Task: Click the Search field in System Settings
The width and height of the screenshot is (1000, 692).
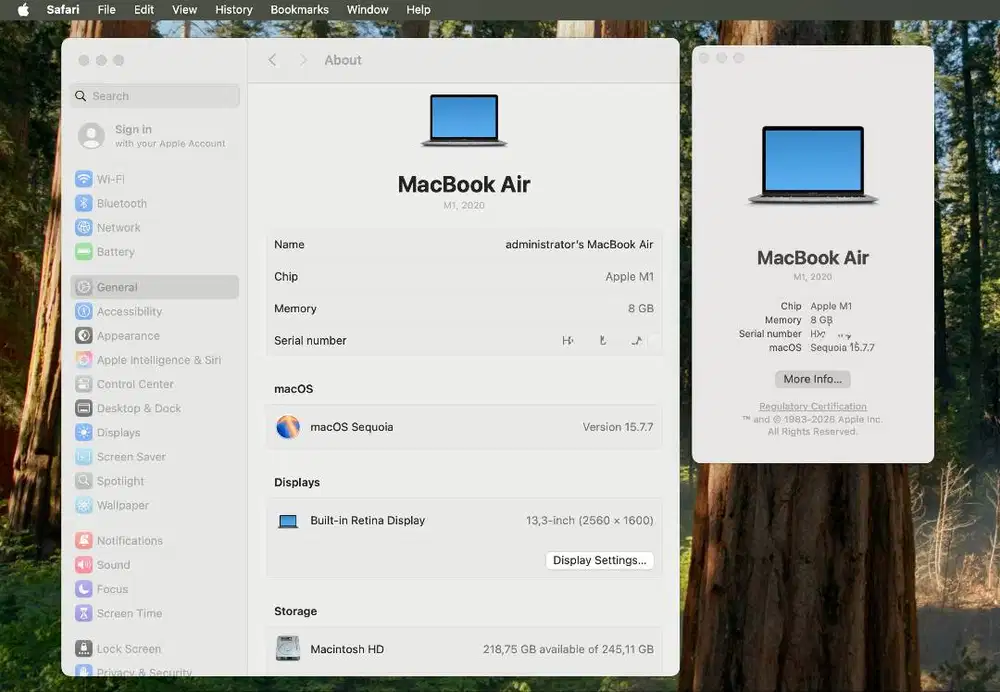Action: coord(155,96)
